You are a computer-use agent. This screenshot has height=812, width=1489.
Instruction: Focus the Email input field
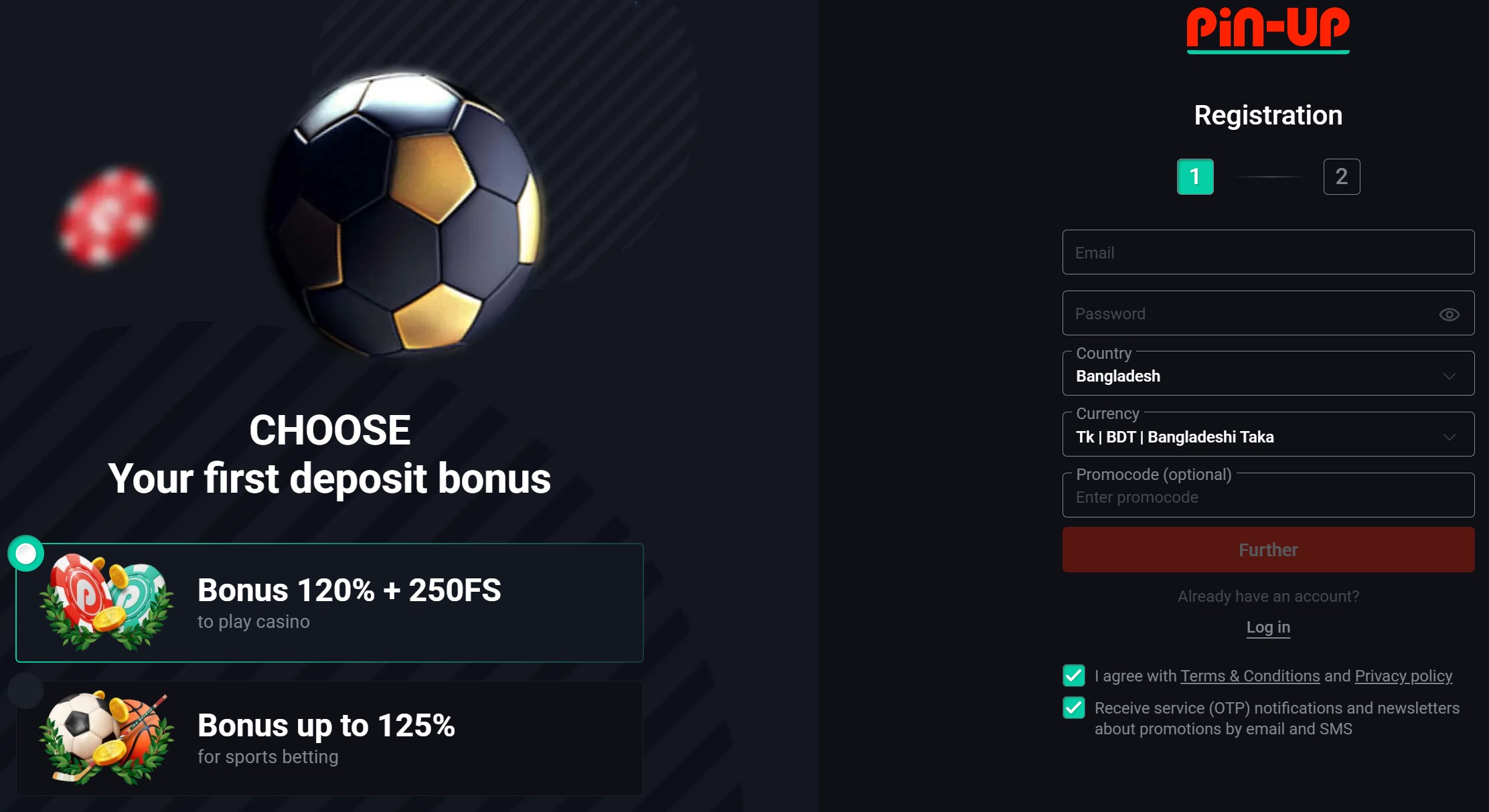click(1268, 252)
